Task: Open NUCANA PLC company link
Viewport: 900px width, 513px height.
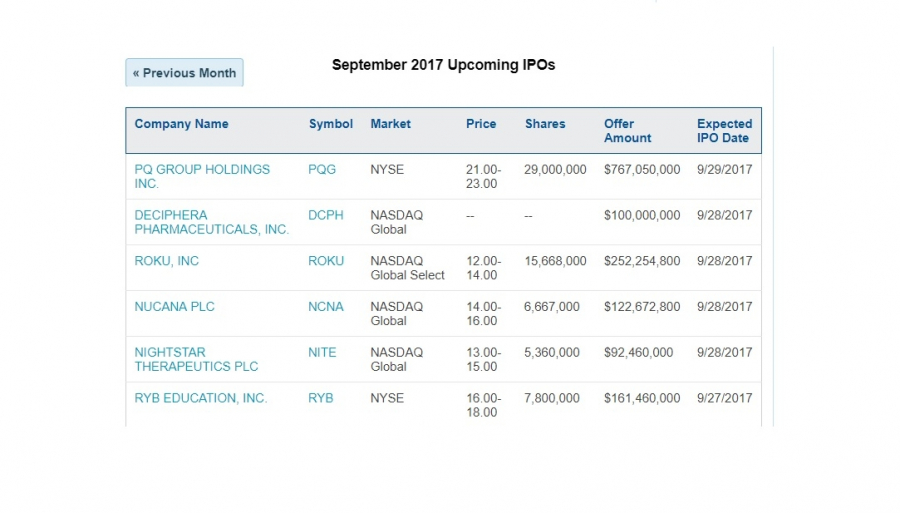Action: coord(175,307)
